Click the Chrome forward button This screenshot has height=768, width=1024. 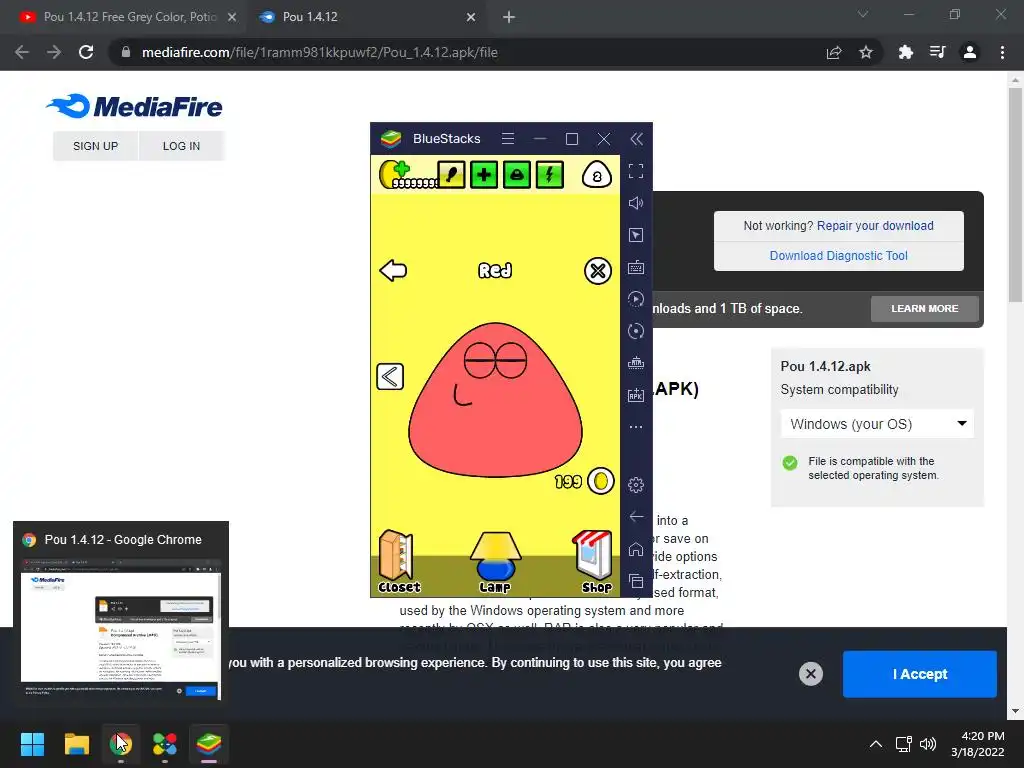pyautogui.click(x=54, y=52)
